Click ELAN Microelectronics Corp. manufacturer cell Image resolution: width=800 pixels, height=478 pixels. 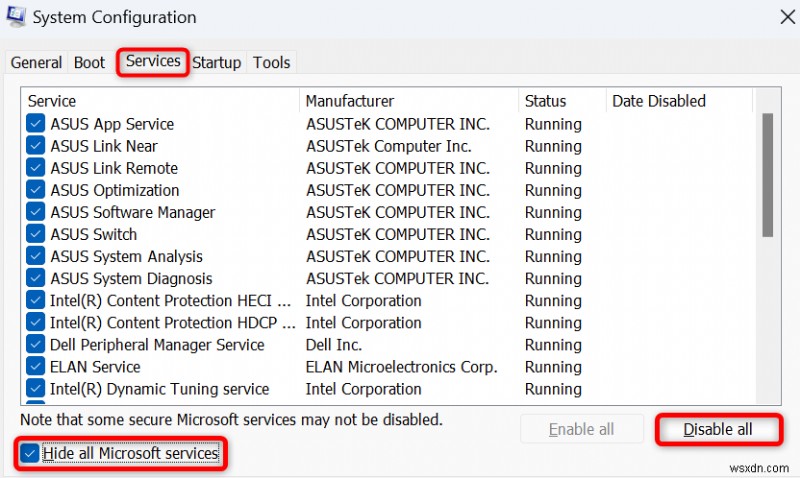(x=402, y=367)
